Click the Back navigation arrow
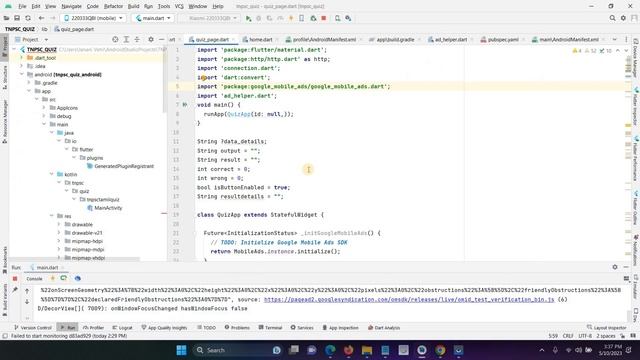 point(41,18)
